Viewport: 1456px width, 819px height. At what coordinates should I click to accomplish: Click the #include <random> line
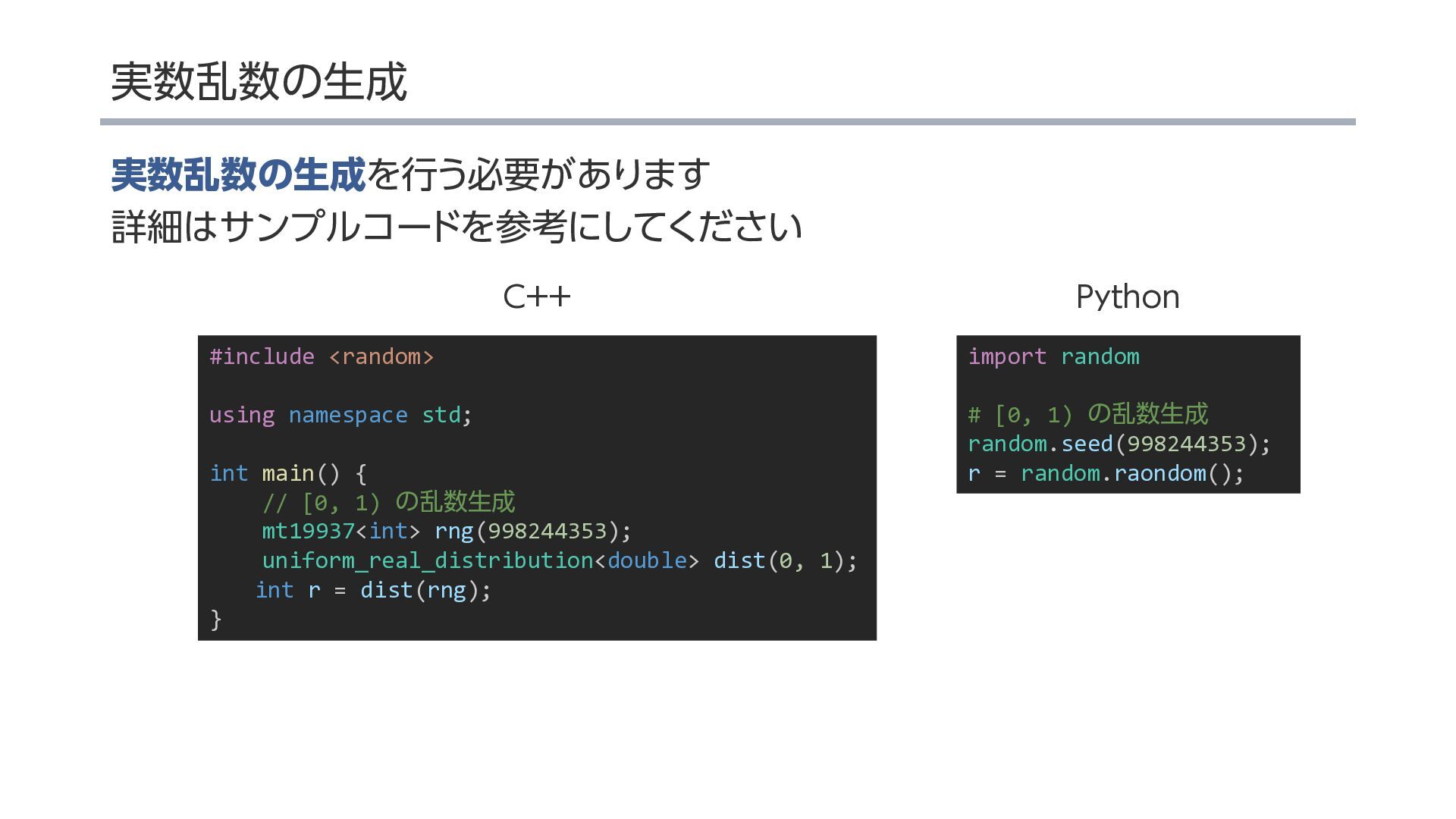tap(322, 356)
